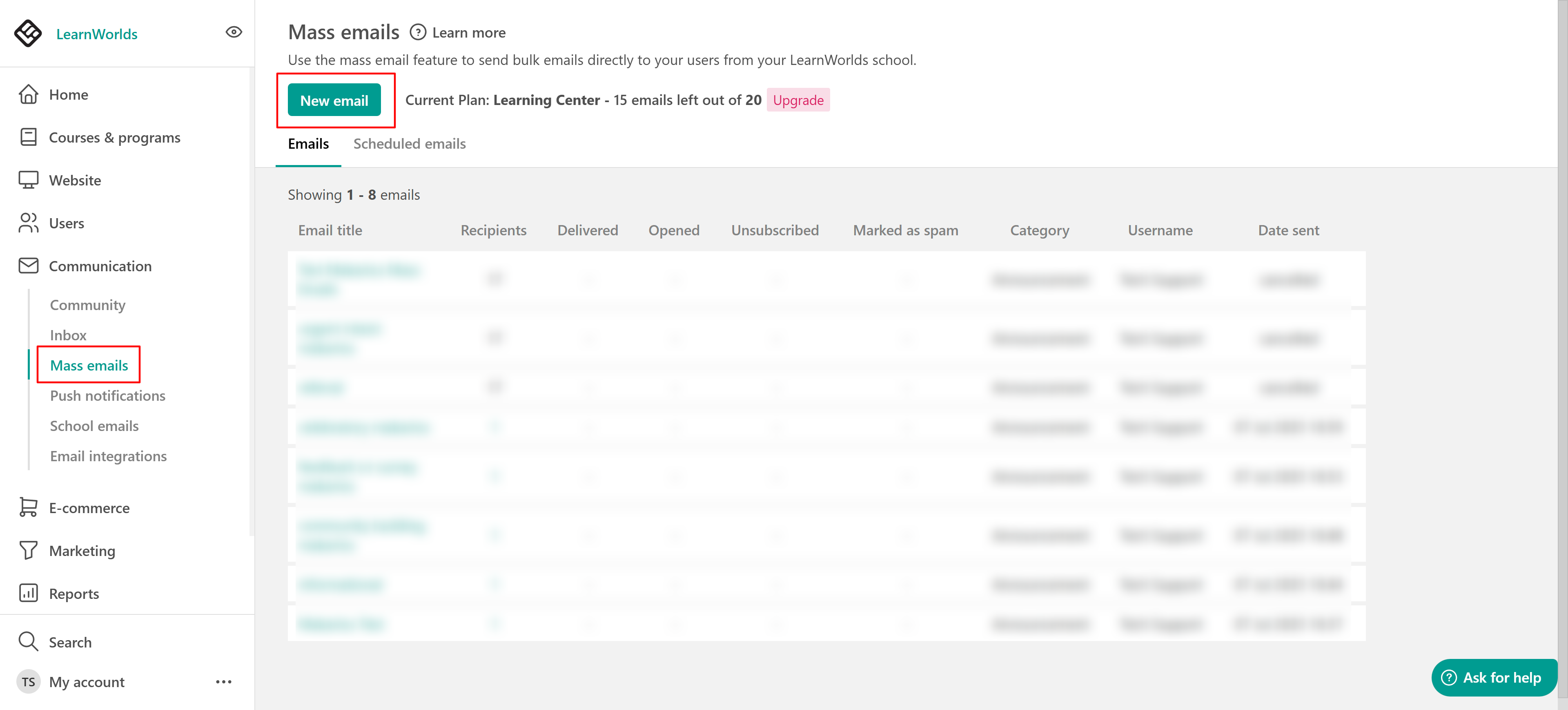This screenshot has height=710, width=1568.
Task: Click the Marketing funnel icon
Action: (28, 550)
